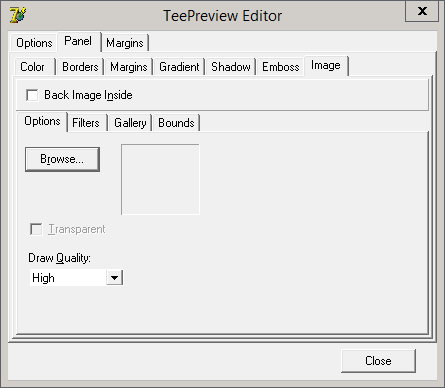Select the top-level Margins tab
The height and width of the screenshot is (388, 445).
pos(125,43)
